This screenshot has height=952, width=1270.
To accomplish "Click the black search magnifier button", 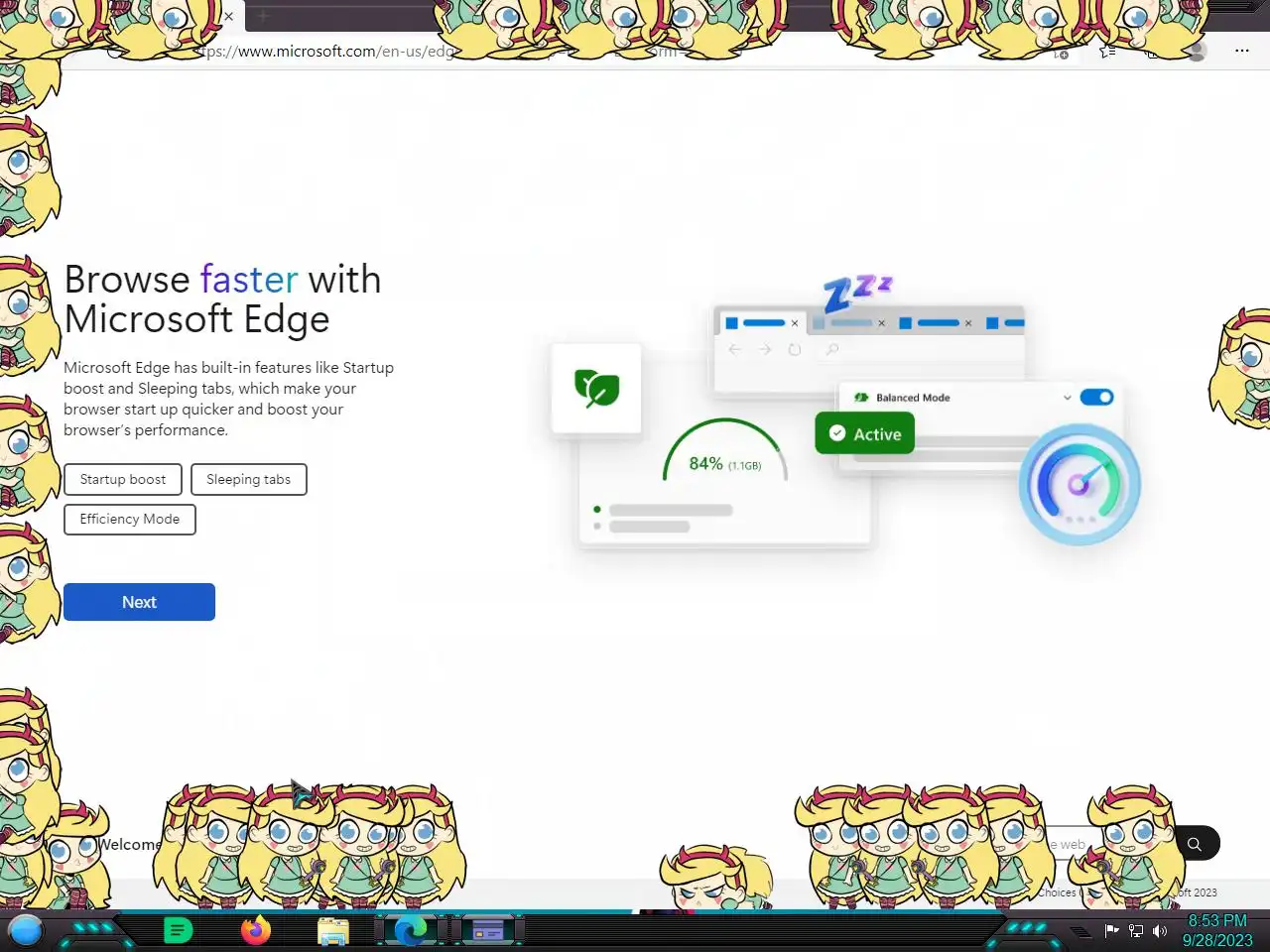I will pyautogui.click(x=1195, y=844).
